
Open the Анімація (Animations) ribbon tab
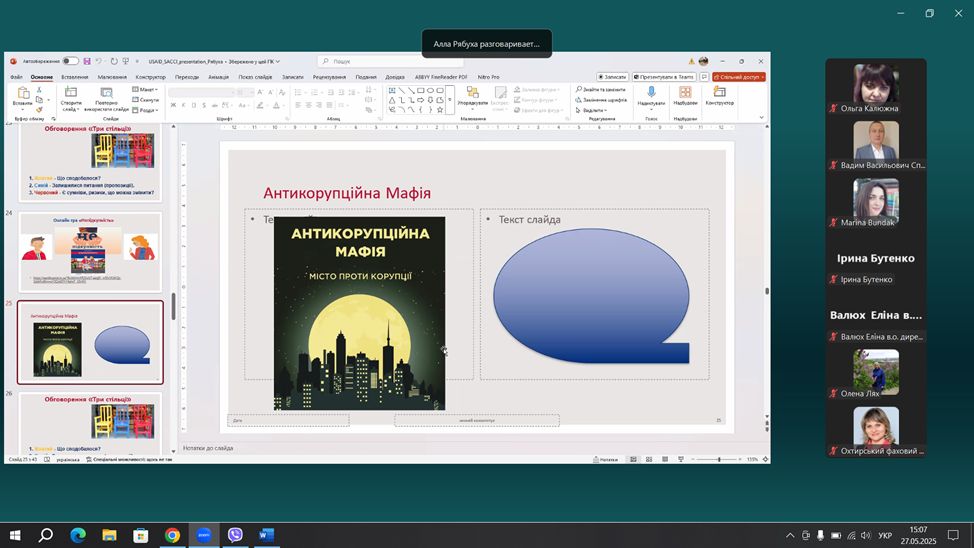[x=218, y=77]
